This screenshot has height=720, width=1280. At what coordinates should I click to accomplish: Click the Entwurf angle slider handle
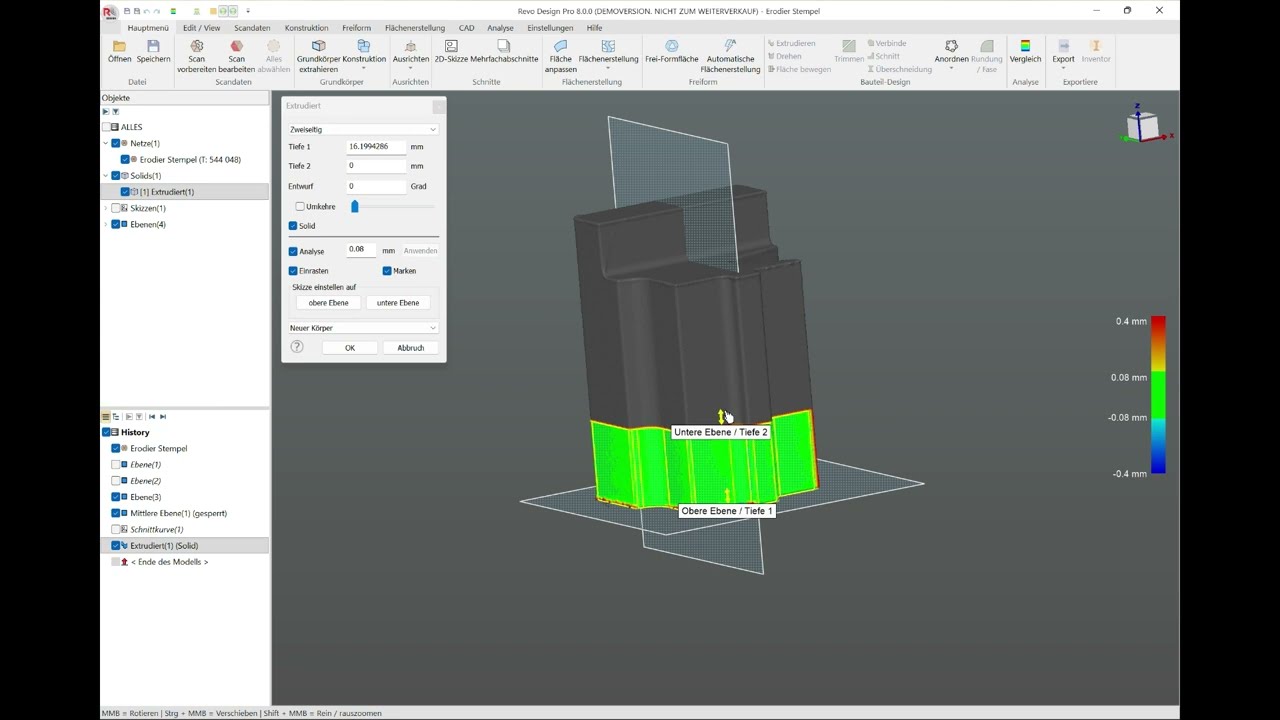pyautogui.click(x=354, y=206)
